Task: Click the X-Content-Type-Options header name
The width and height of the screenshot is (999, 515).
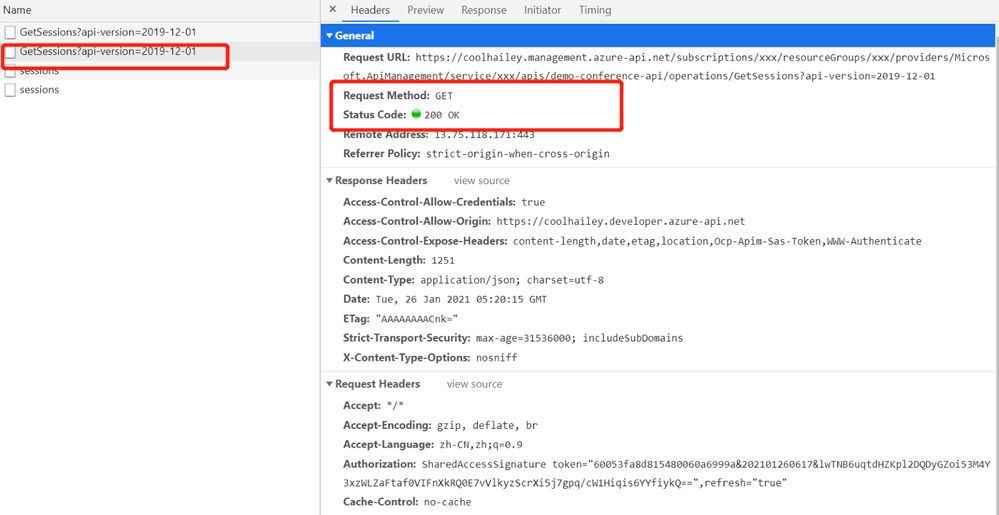Action: pyautogui.click(x=408, y=358)
